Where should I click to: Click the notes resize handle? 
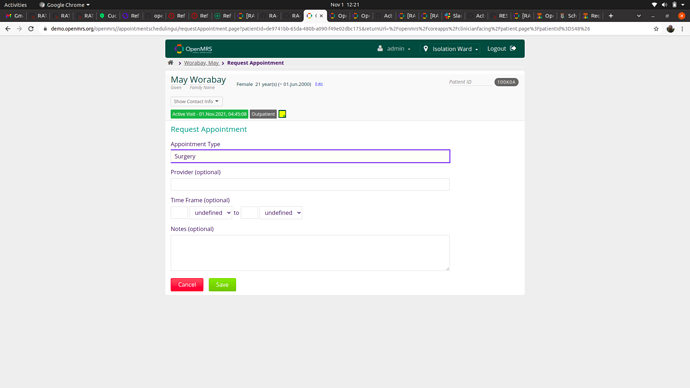tap(447, 268)
